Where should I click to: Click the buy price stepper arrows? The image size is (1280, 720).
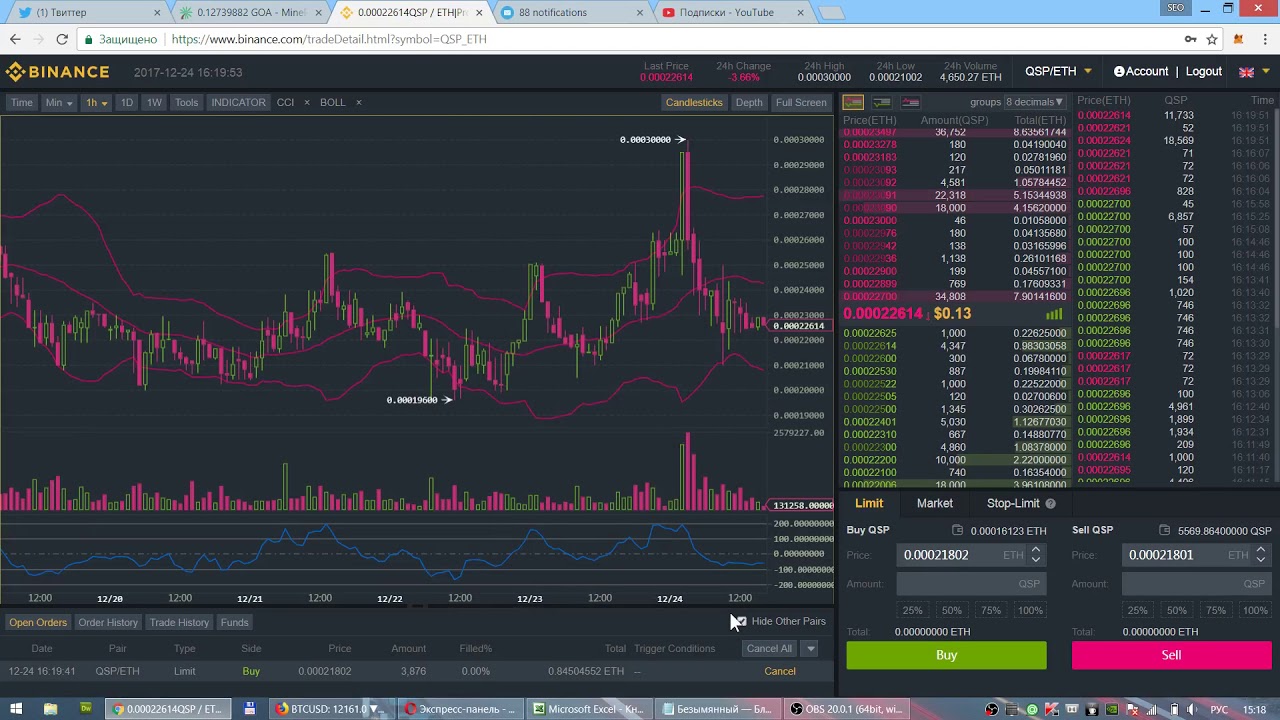[1036, 554]
